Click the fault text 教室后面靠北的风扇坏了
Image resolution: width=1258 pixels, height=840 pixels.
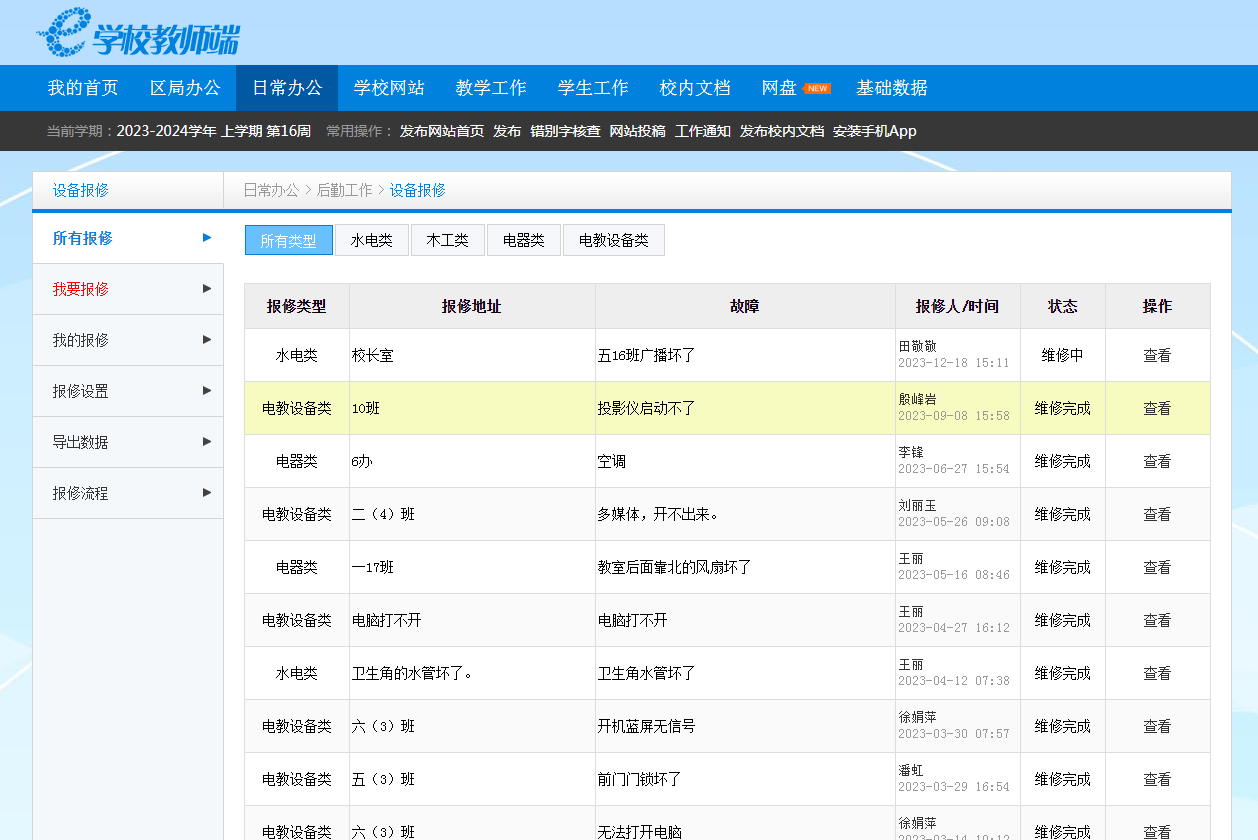674,567
